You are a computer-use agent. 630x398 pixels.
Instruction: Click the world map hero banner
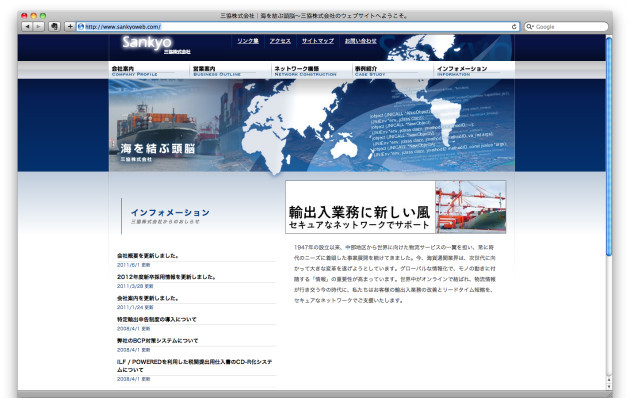[x=311, y=125]
